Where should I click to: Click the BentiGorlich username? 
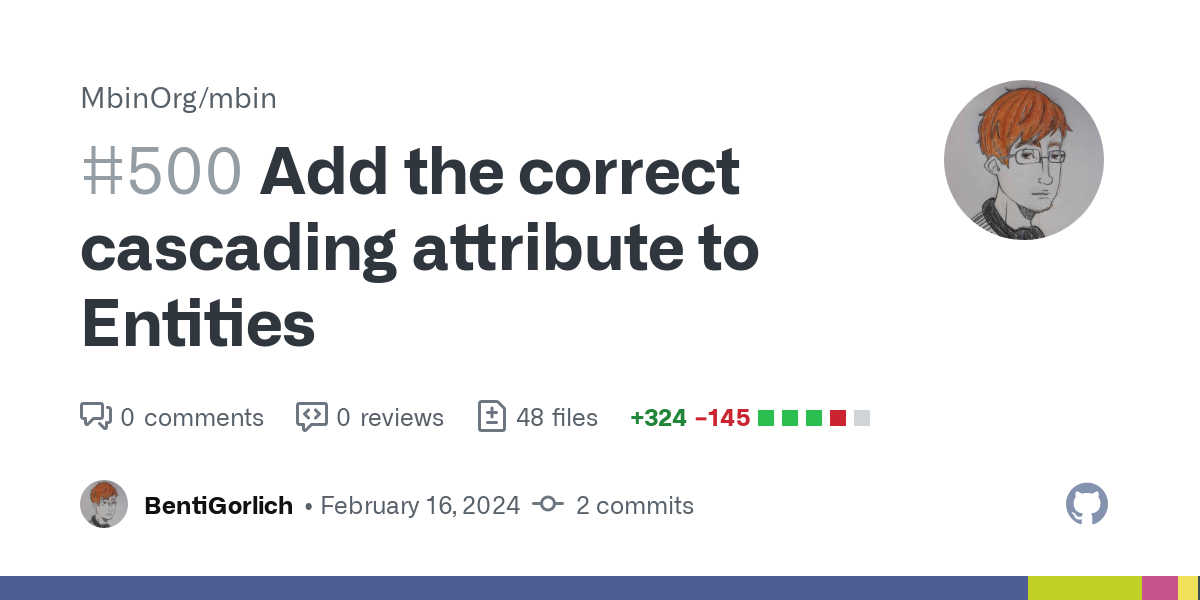point(219,505)
